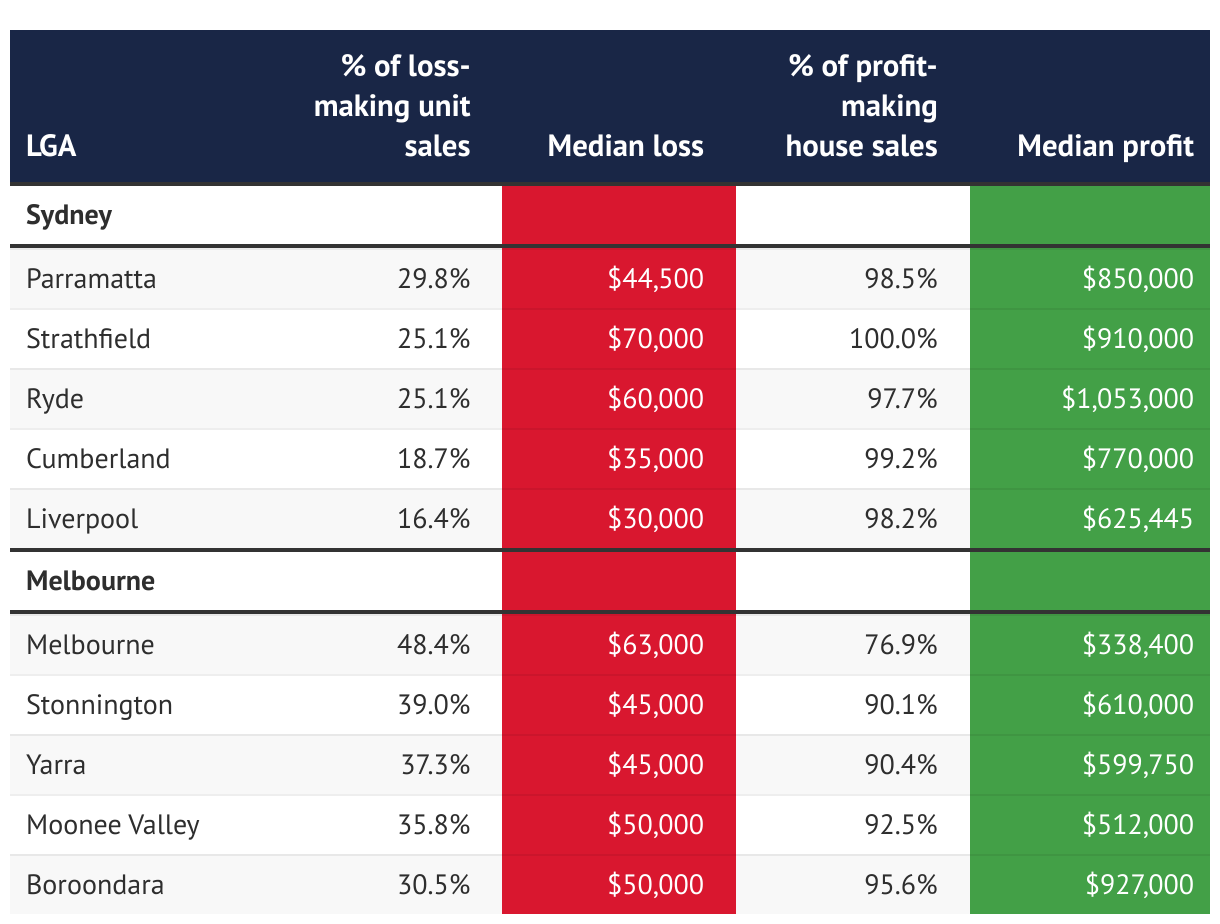
Task: Click the Liverpool row label
Action: pos(82,519)
